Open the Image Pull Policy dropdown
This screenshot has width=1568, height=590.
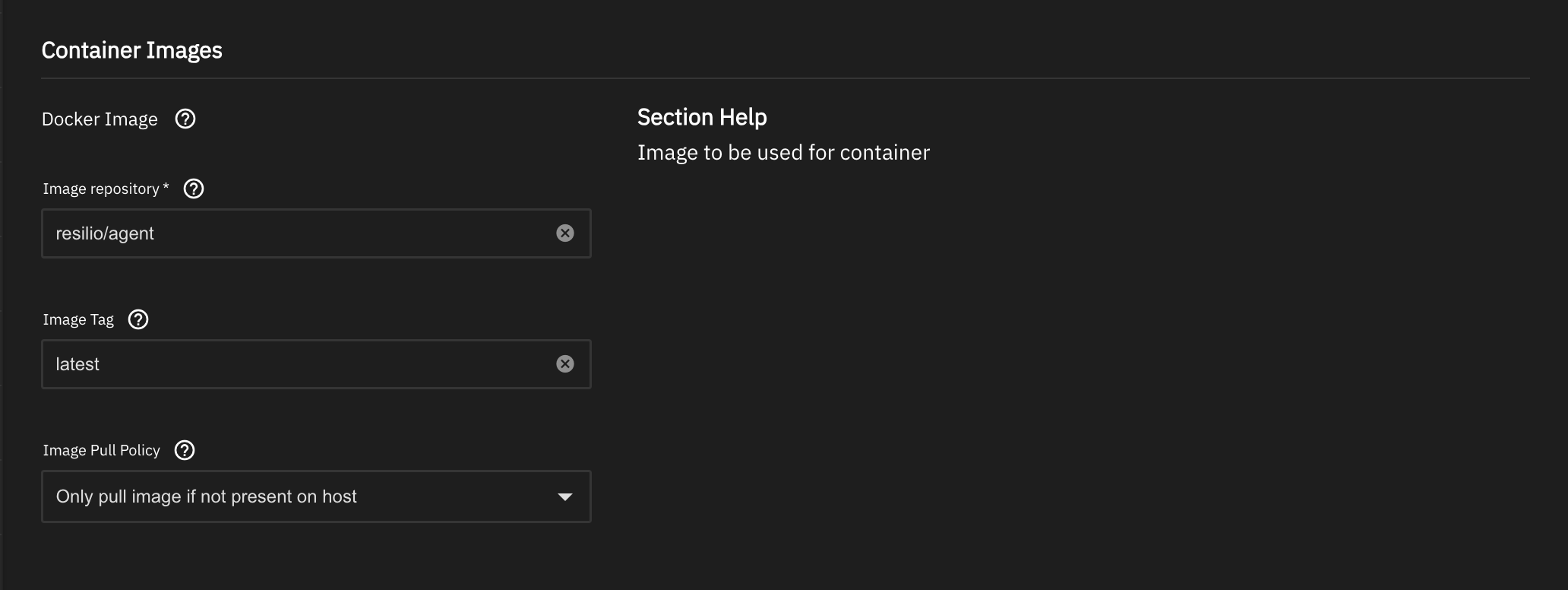pos(315,496)
